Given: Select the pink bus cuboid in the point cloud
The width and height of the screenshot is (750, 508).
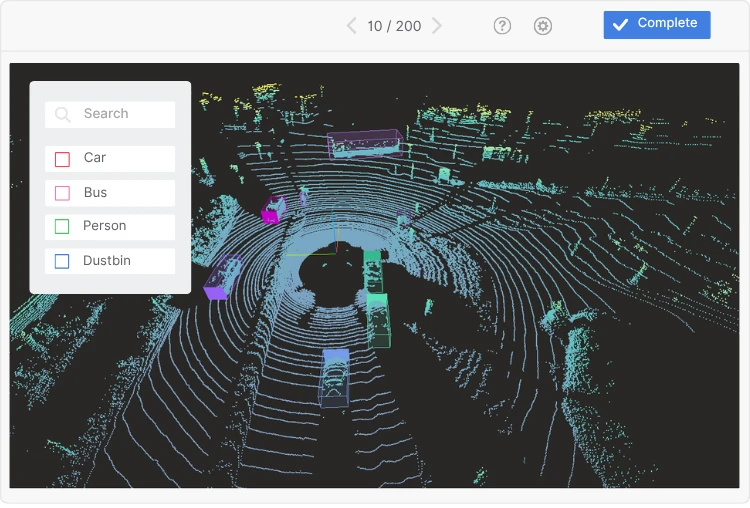Looking at the screenshot, I should point(365,143).
